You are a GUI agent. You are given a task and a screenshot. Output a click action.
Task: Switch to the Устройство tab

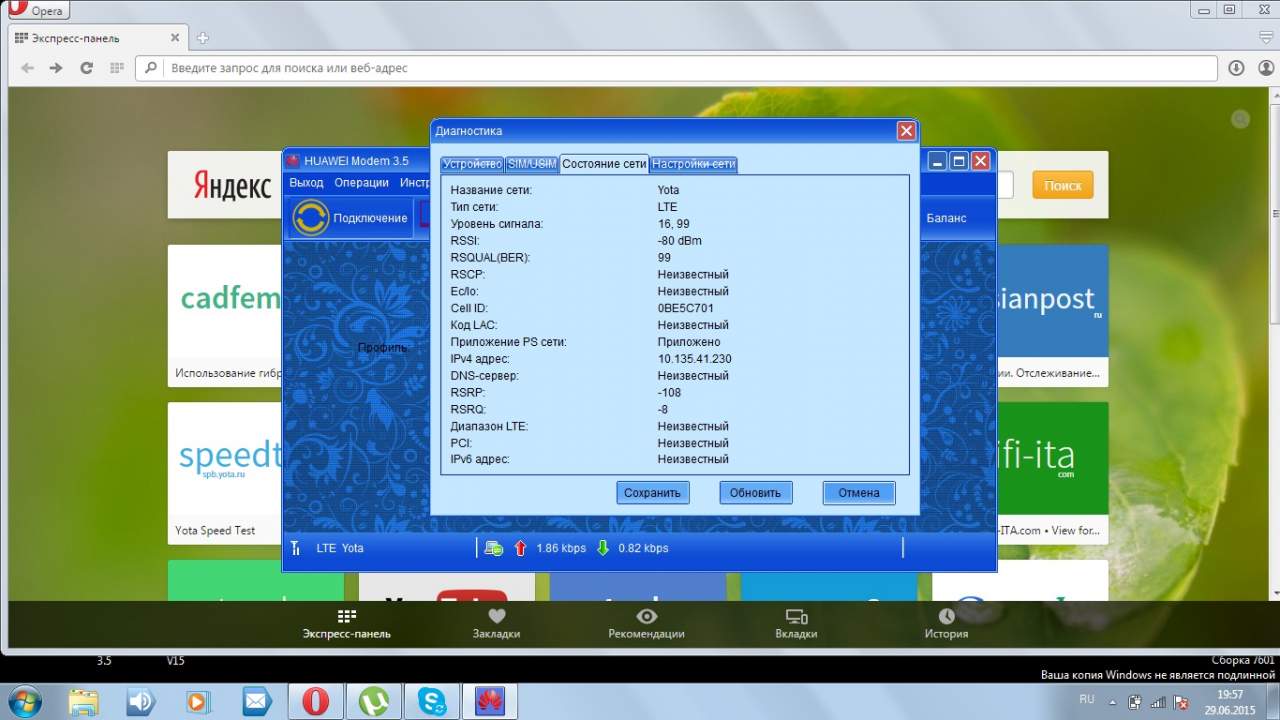pyautogui.click(x=472, y=164)
